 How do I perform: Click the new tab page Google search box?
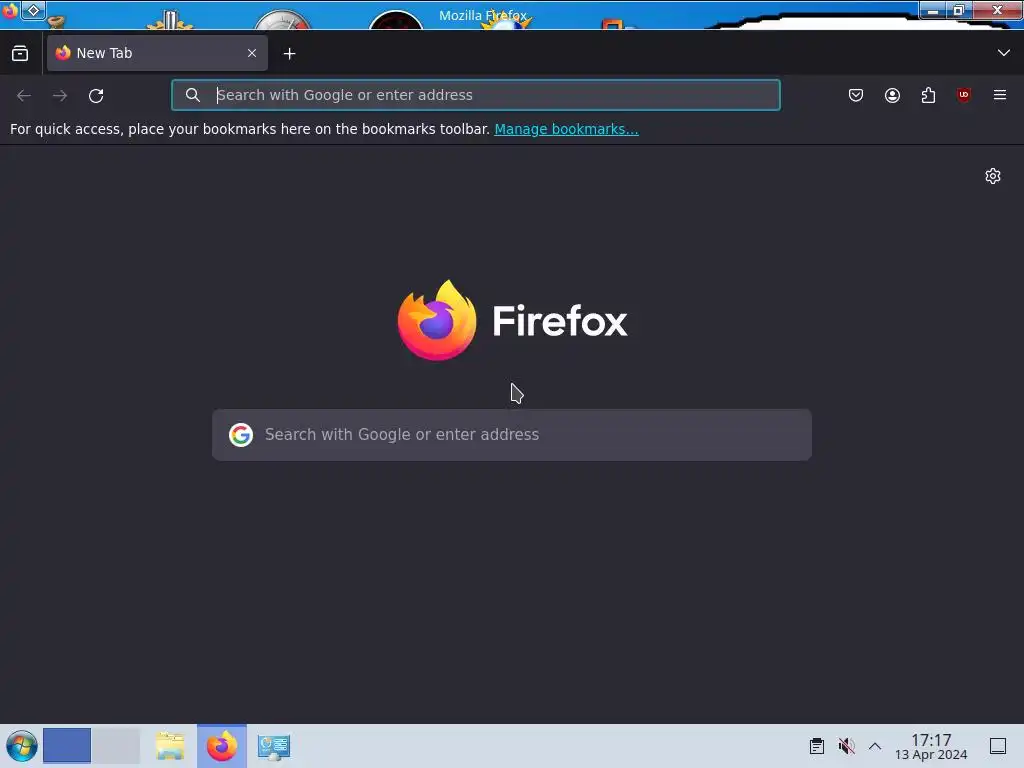(512, 435)
